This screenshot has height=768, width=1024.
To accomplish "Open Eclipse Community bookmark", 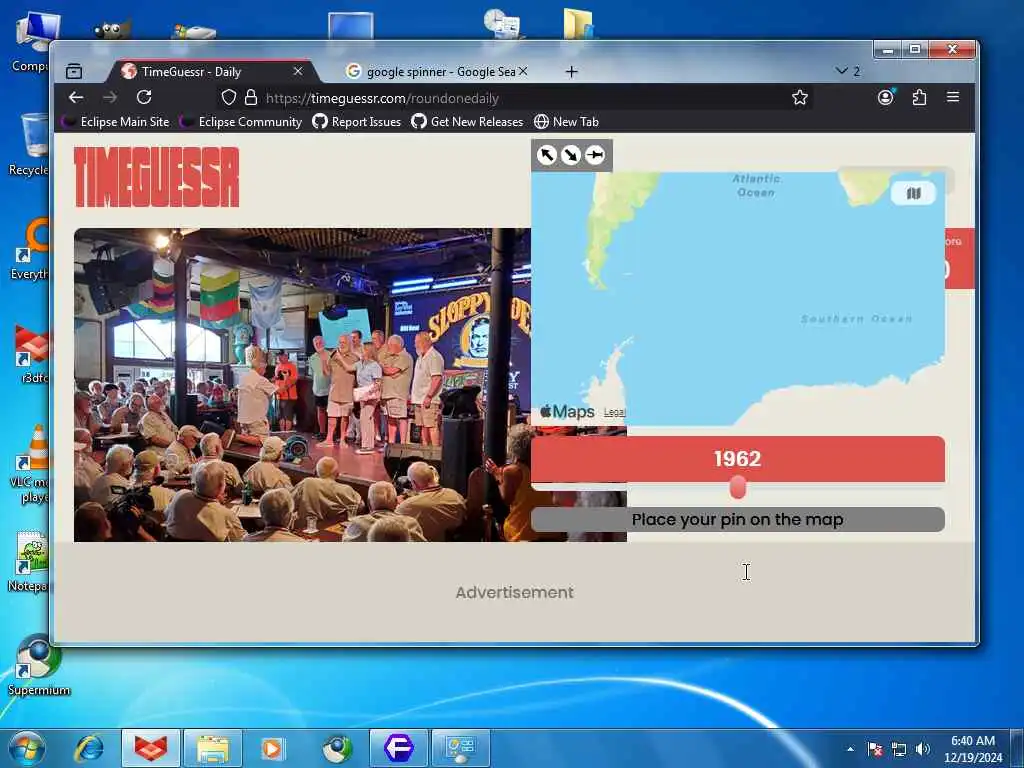I will click(241, 121).
